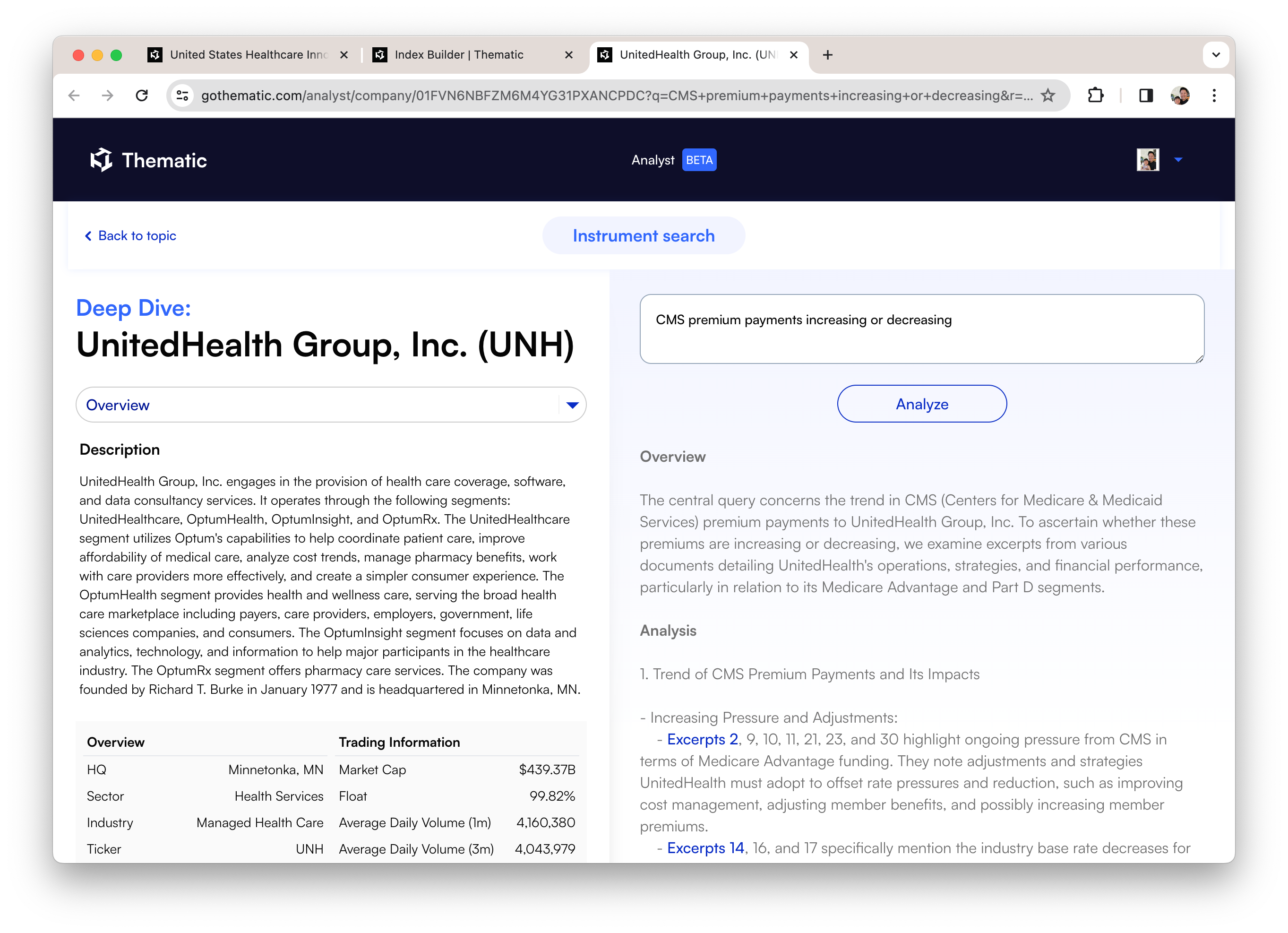Viewport: 1288px width, 933px height.
Task: Click the Thematic user profile picture
Action: [1148, 160]
